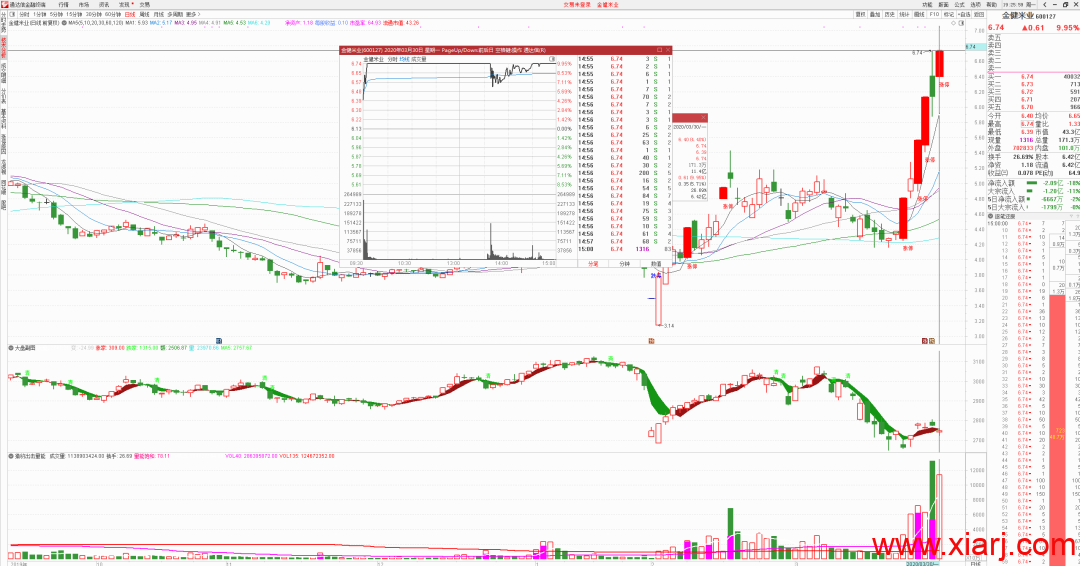1080x566 pixels.
Task: Click the 标记 toolbar button
Action: tap(949, 14)
